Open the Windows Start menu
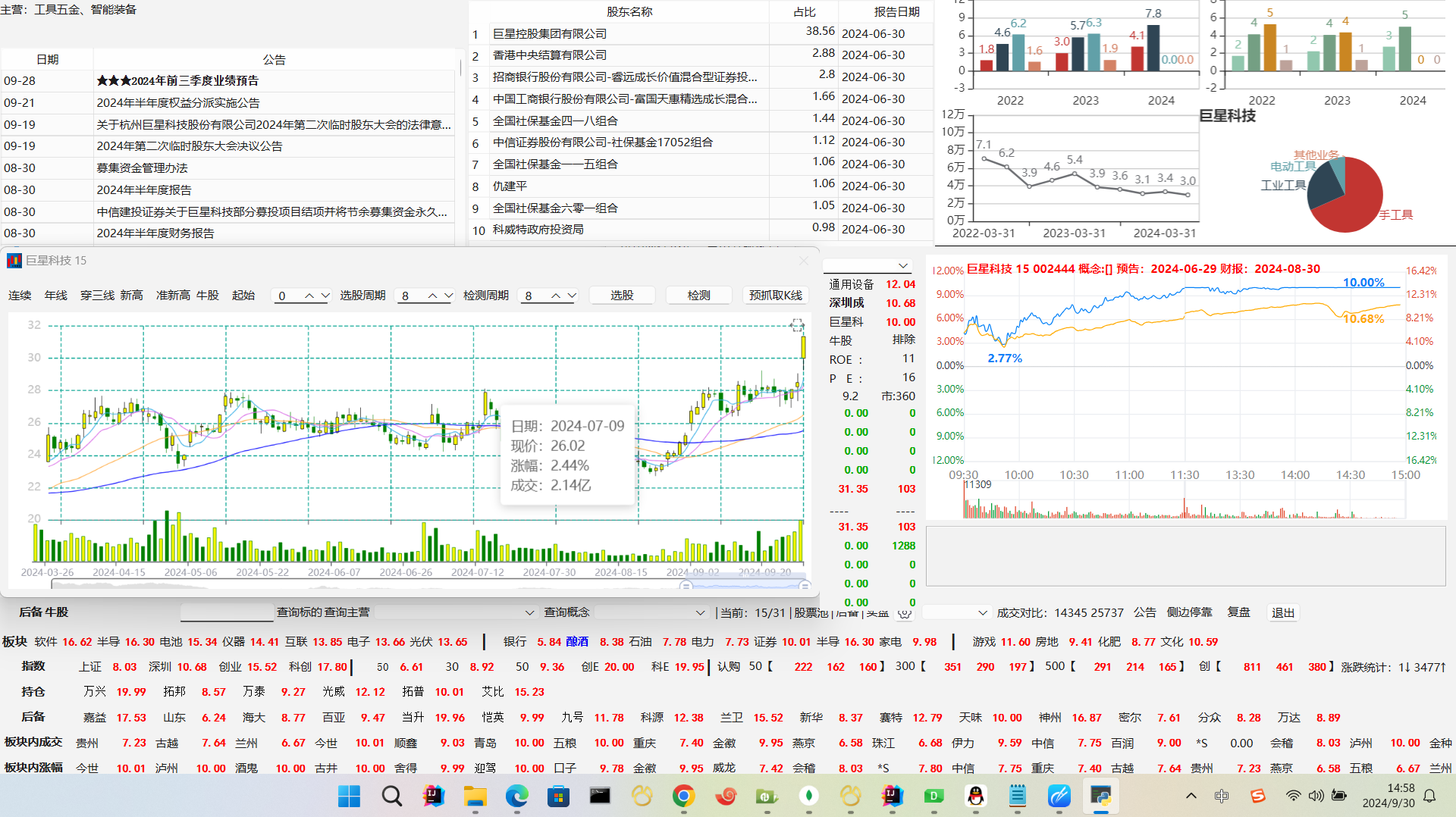Image resolution: width=1456 pixels, height=817 pixels. click(349, 796)
